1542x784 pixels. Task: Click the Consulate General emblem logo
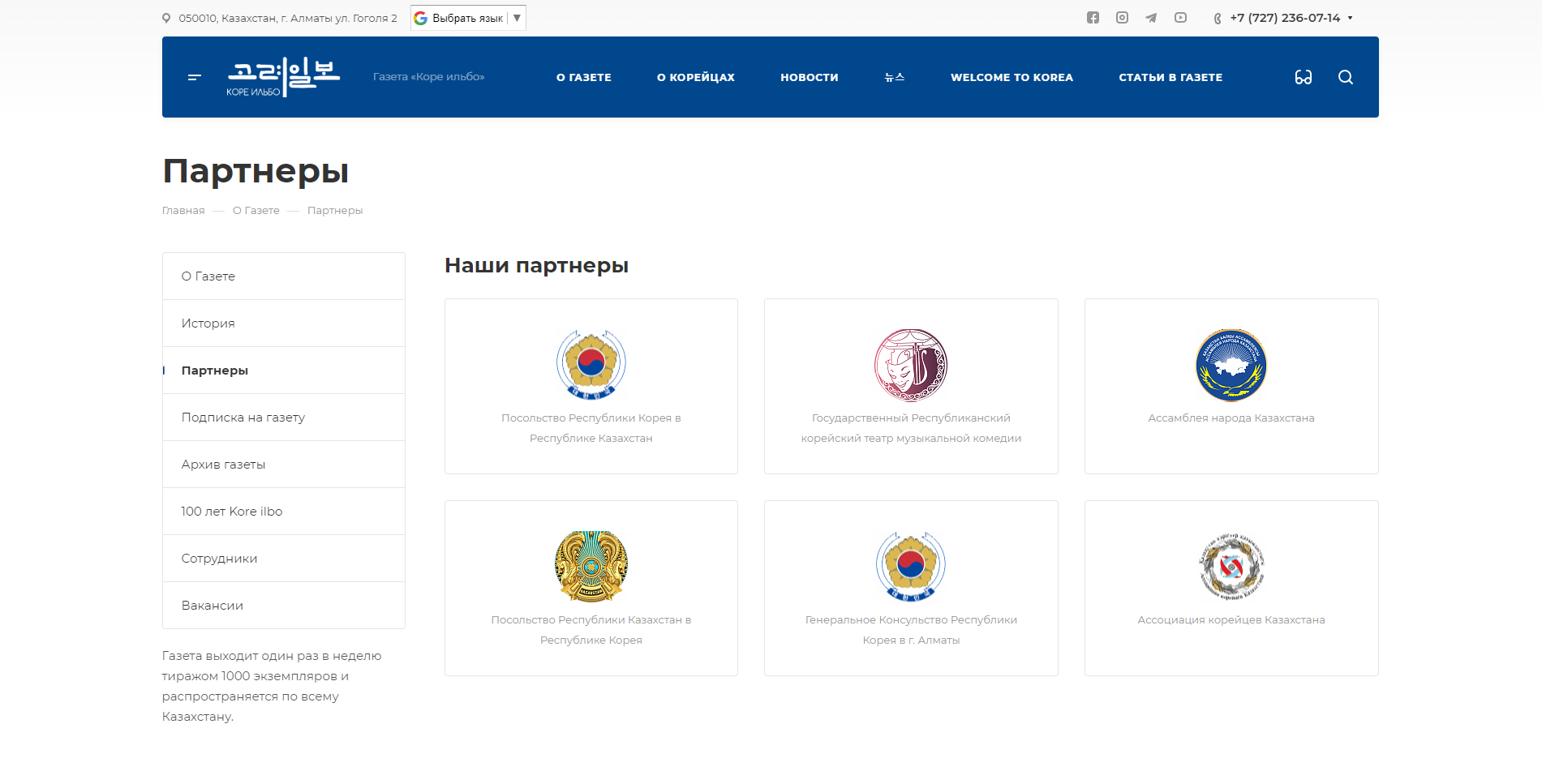(911, 567)
